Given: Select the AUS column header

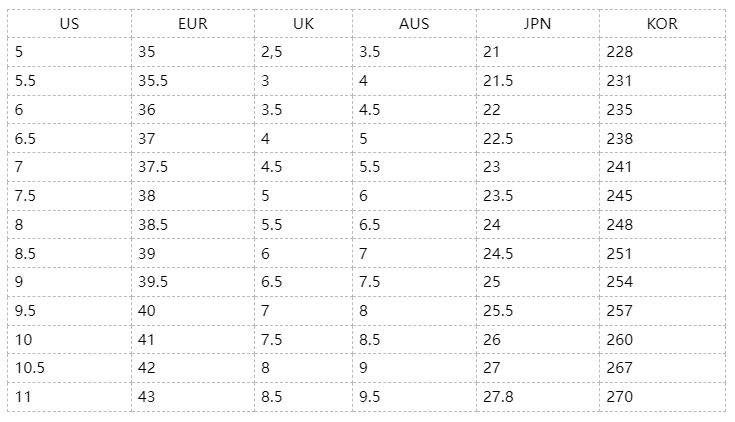Looking at the screenshot, I should 414,24.
